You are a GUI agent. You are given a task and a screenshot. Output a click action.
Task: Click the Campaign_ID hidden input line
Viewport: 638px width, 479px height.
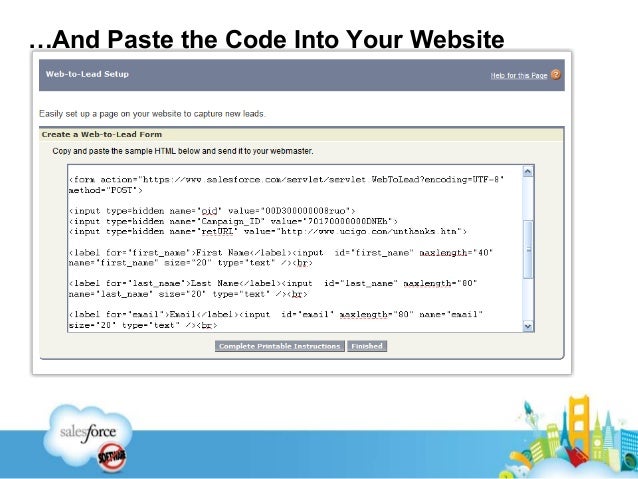pyautogui.click(x=233, y=221)
